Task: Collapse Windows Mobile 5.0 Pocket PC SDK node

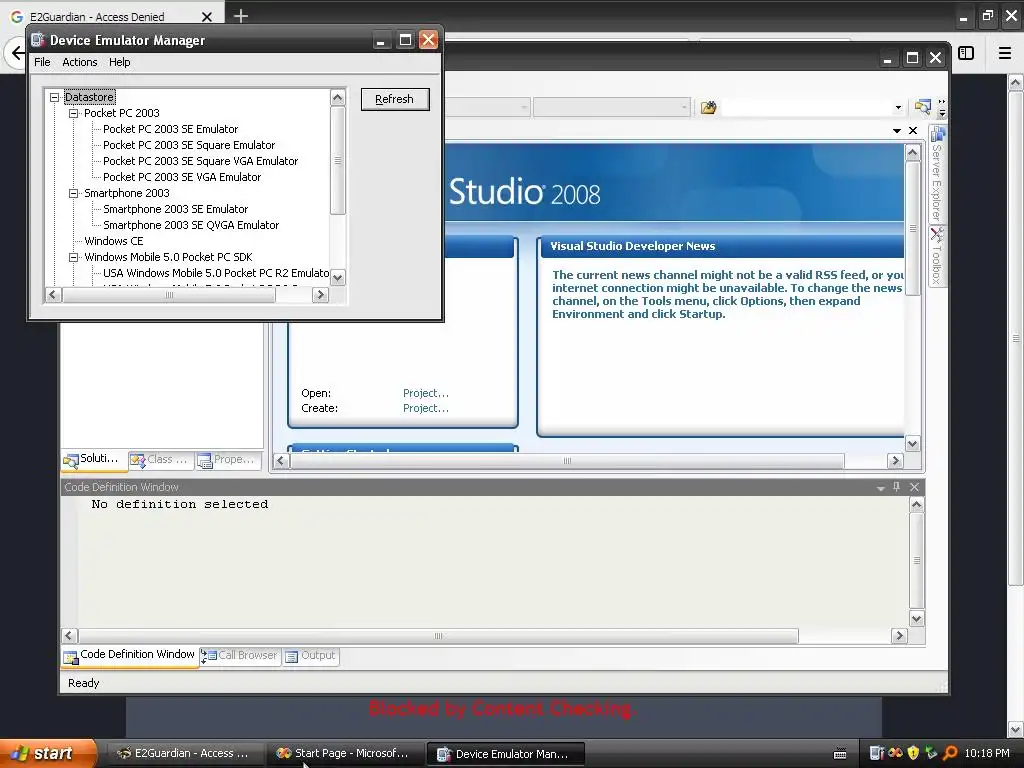Action: point(74,257)
